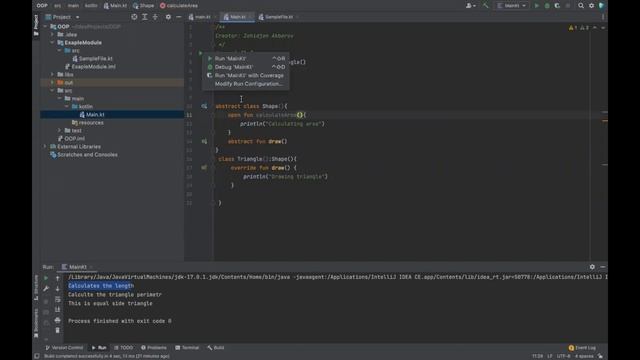Click the gutter icon next to abstract fun draw
The width and height of the screenshot is (640, 360).
pos(204,141)
